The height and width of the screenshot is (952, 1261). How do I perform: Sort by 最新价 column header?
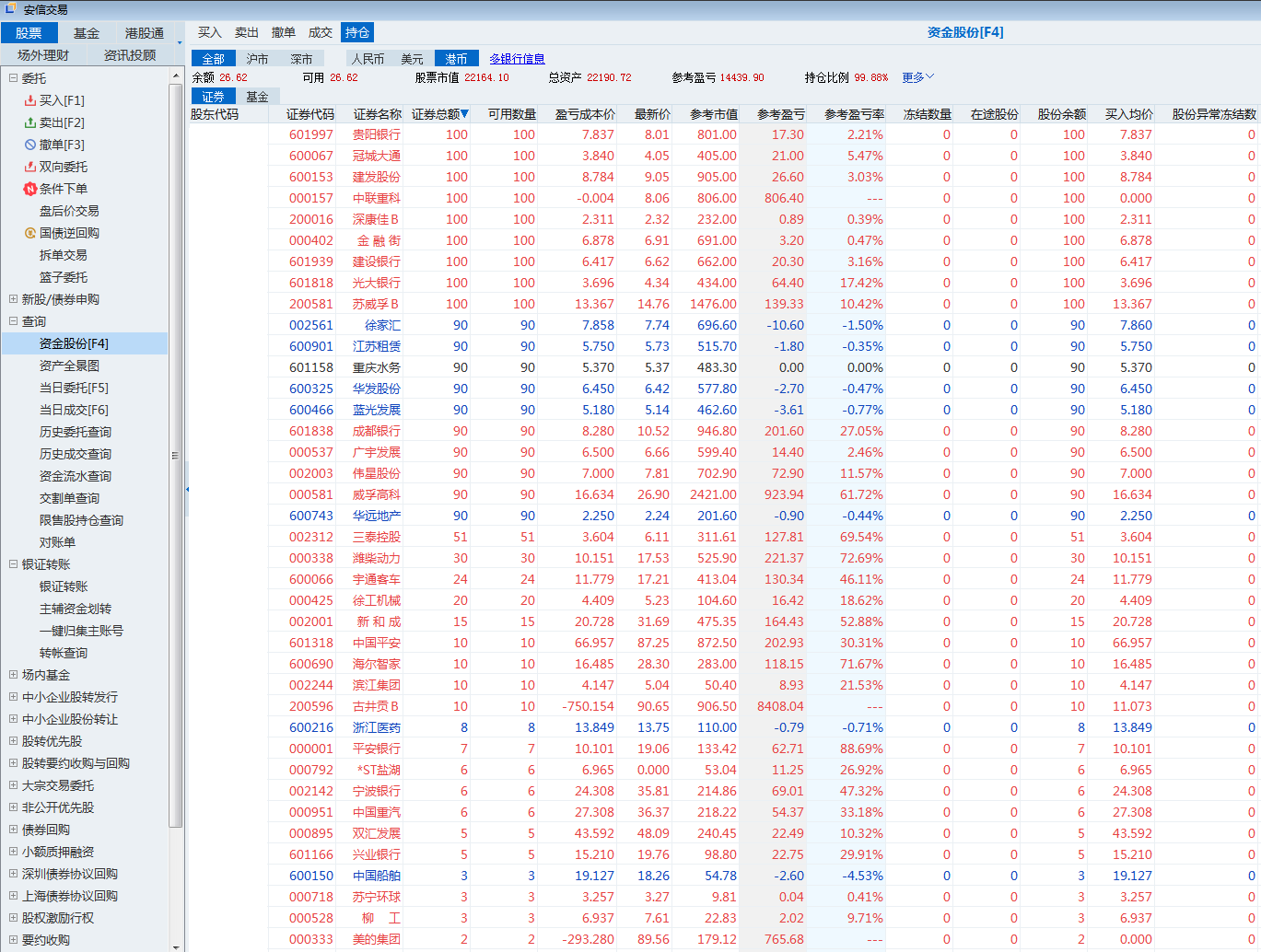652,114
